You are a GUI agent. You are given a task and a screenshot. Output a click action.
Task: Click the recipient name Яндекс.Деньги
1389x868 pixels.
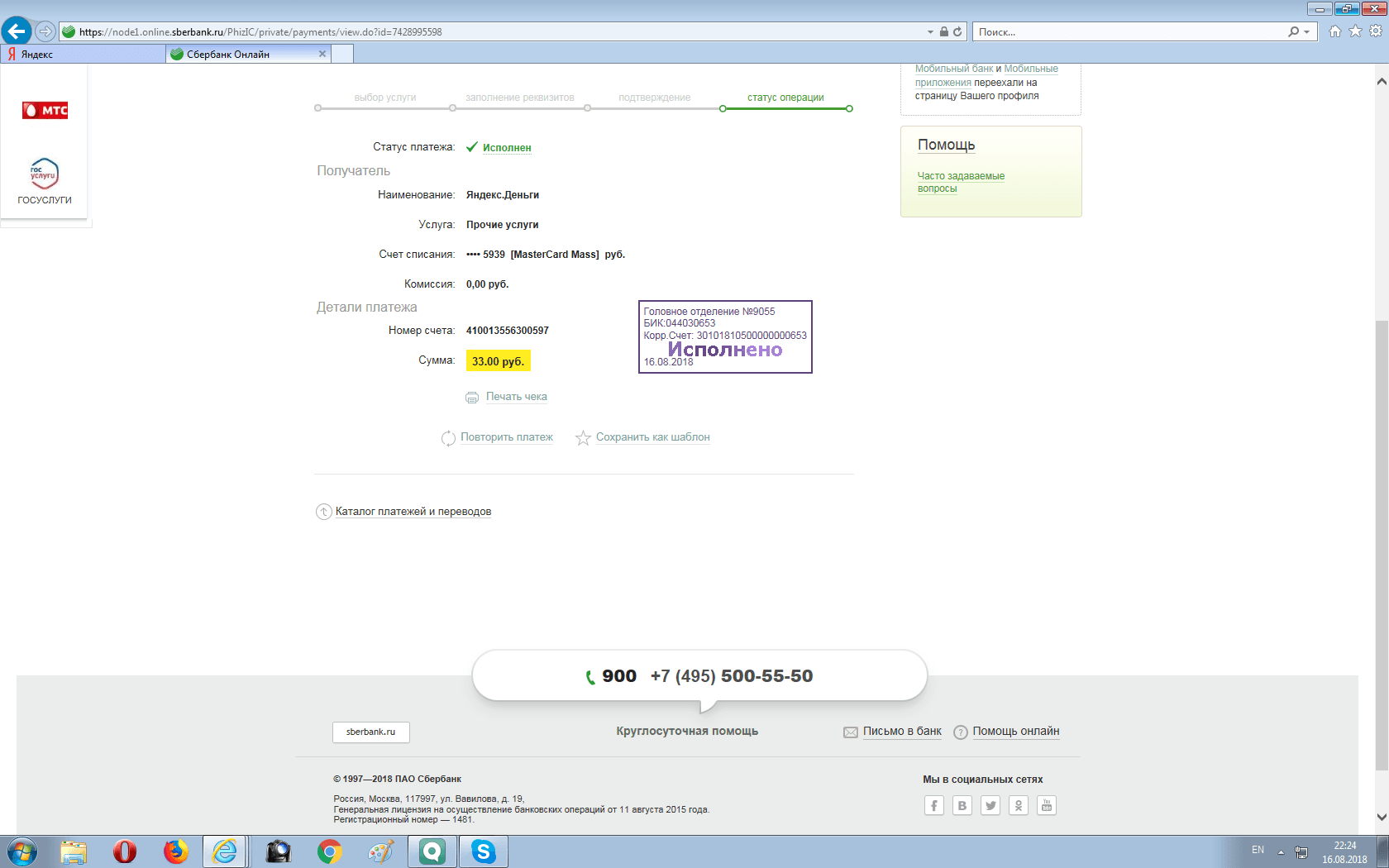(503, 195)
